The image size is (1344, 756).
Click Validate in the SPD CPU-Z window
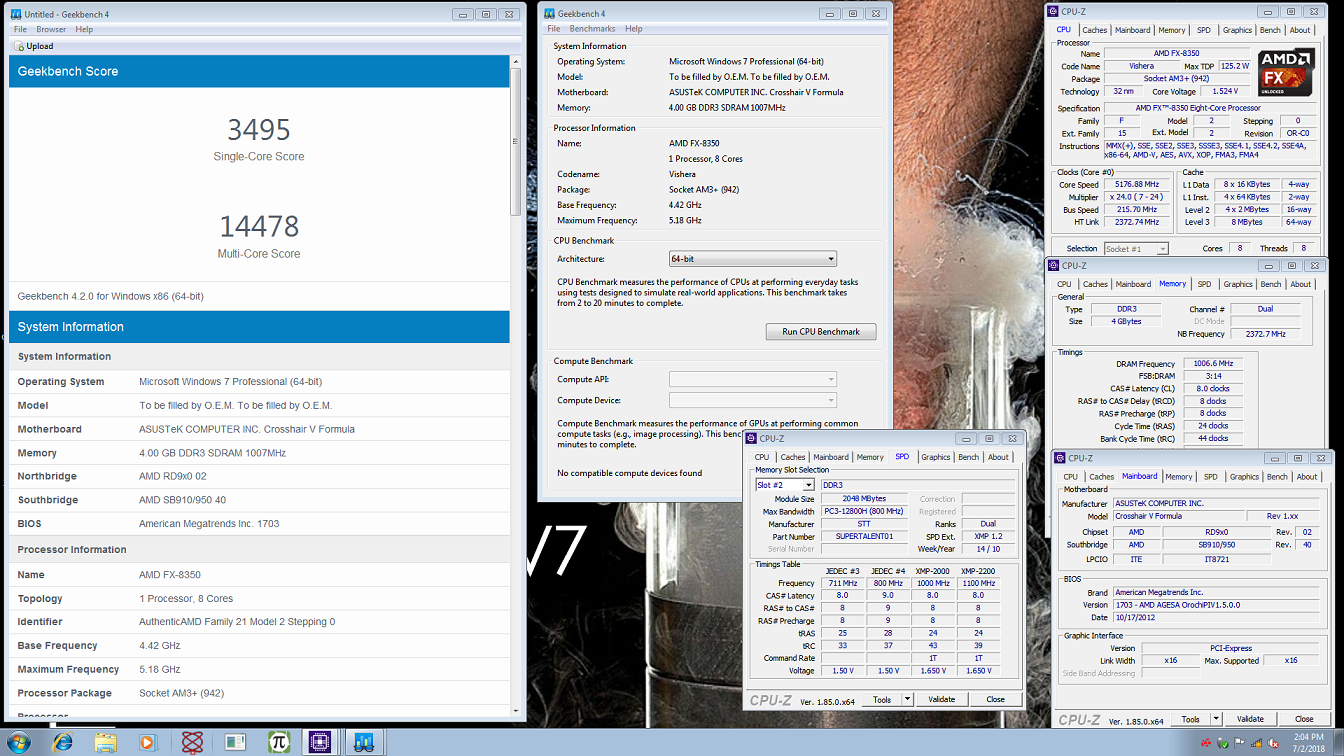(941, 700)
